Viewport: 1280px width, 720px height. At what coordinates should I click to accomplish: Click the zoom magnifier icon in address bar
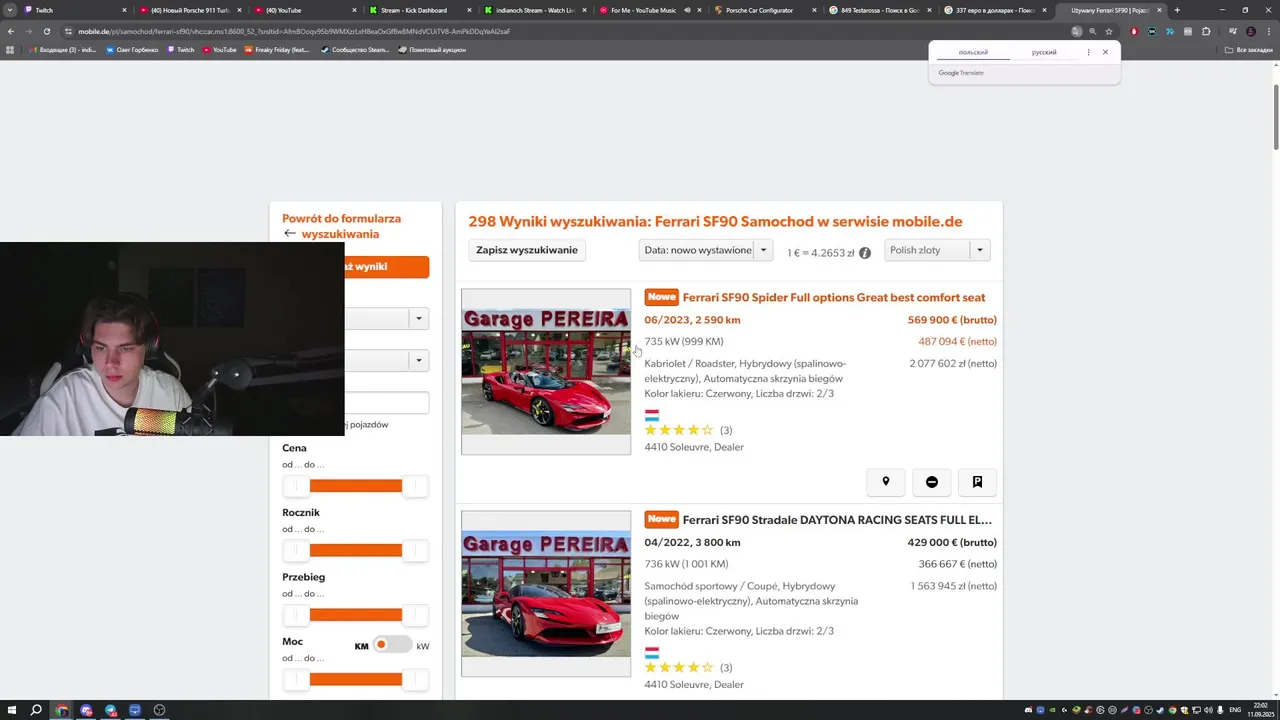point(1092,31)
